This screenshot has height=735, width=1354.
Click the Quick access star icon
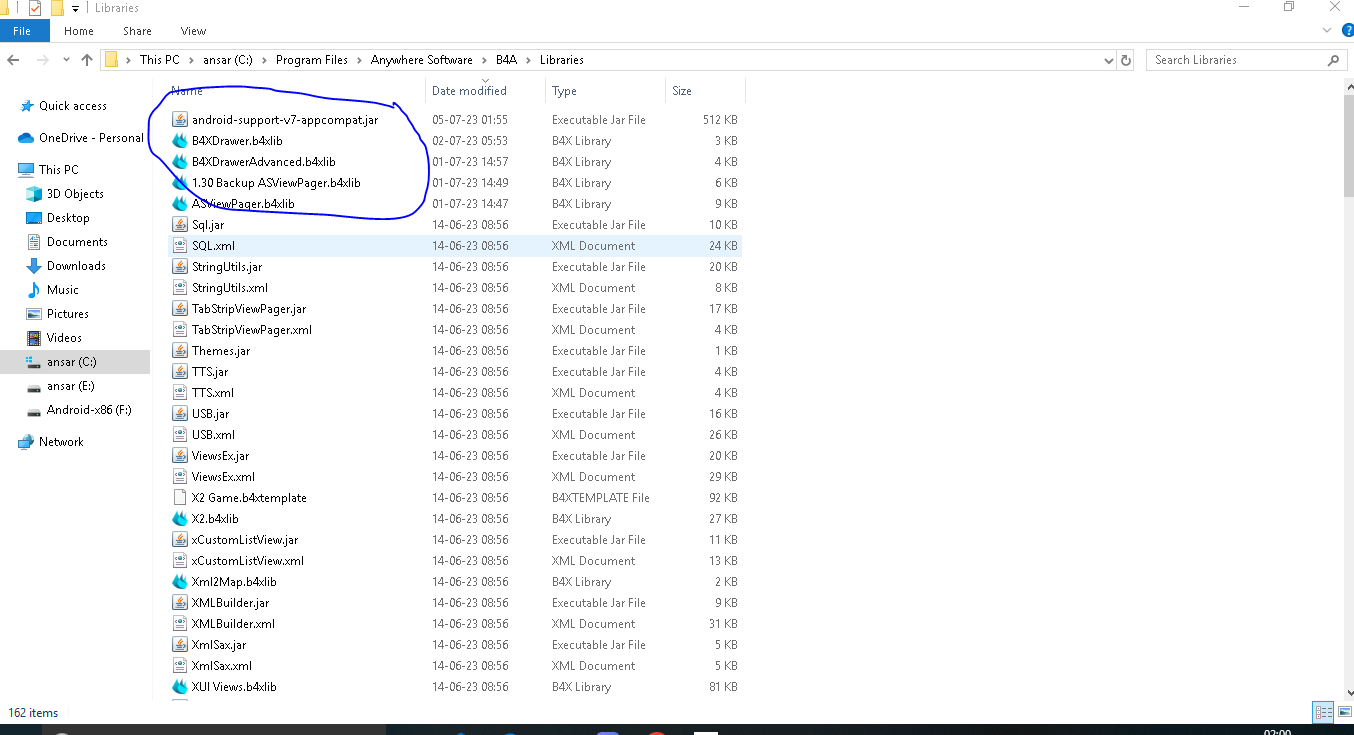(x=27, y=106)
